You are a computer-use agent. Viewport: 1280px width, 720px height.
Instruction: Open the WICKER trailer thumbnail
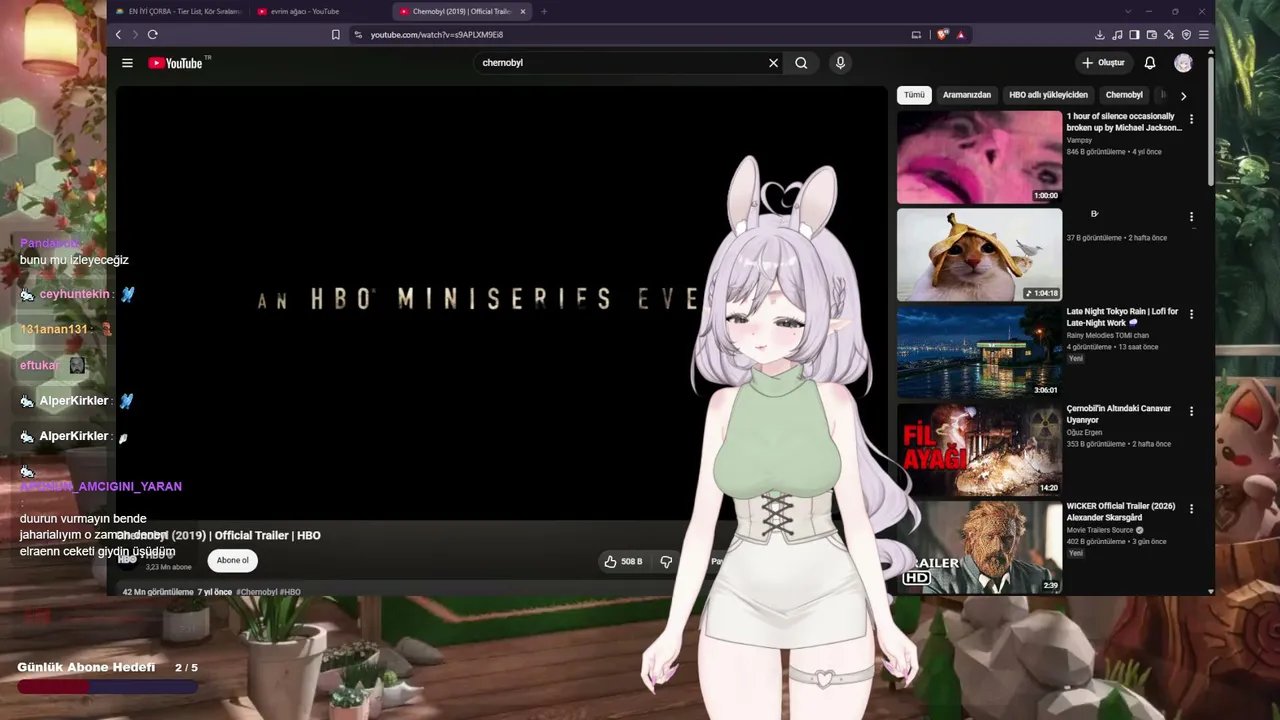(979, 547)
